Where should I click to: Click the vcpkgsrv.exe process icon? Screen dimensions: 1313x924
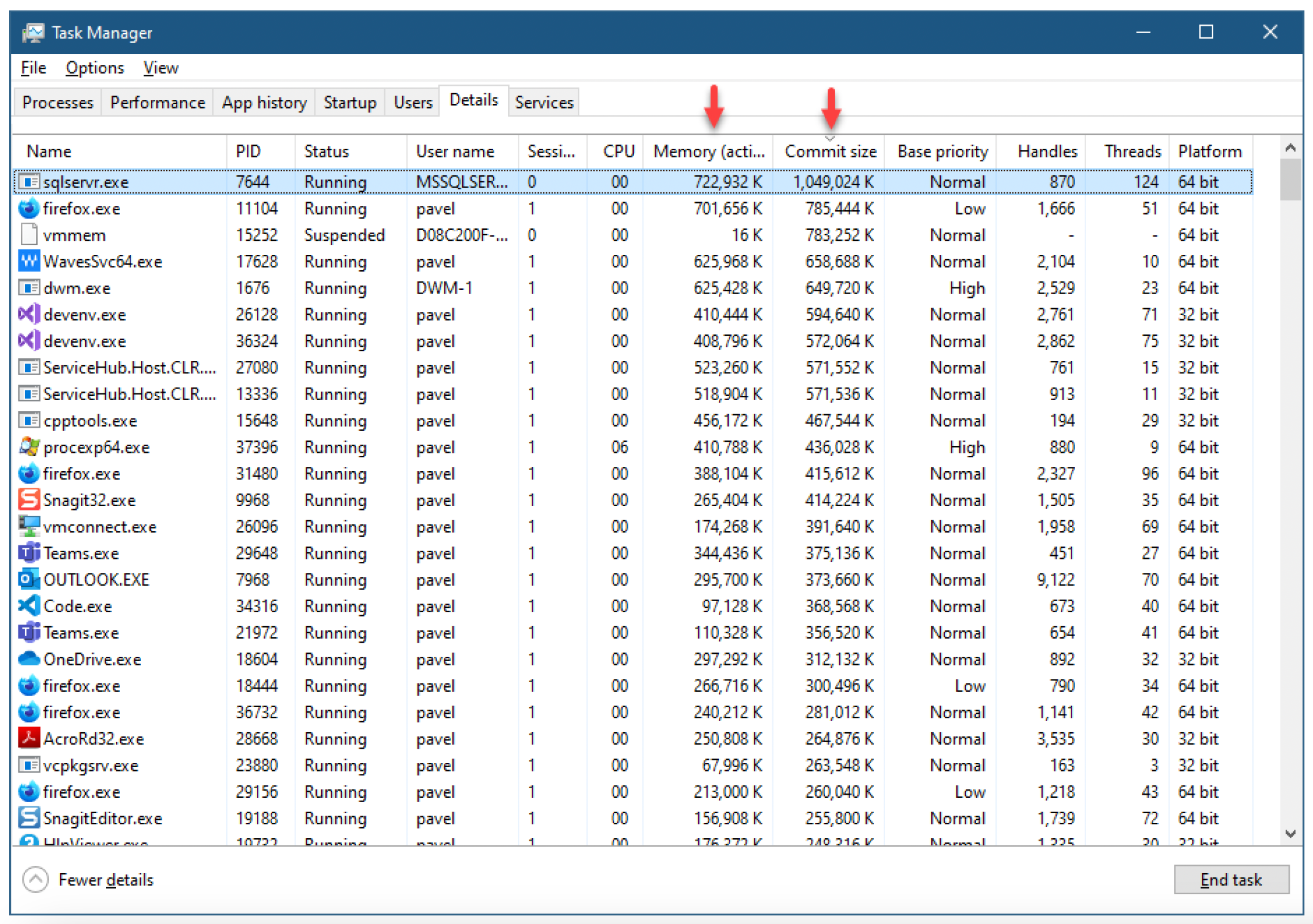[29, 765]
